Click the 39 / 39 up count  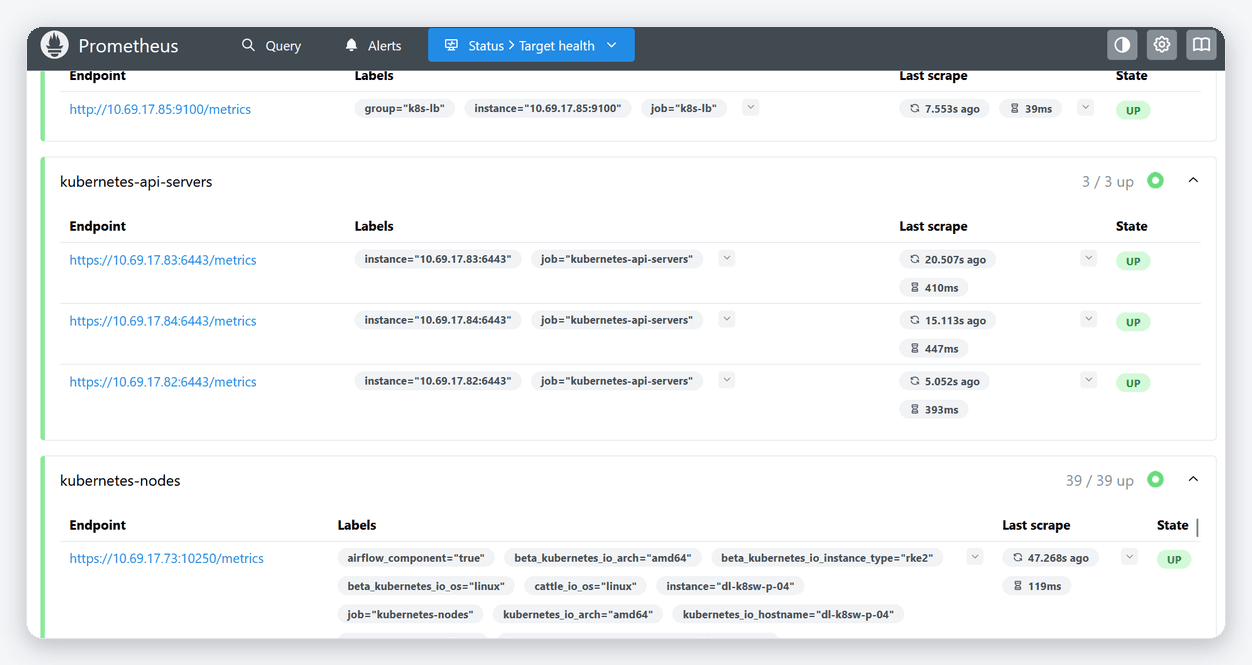(x=1100, y=481)
